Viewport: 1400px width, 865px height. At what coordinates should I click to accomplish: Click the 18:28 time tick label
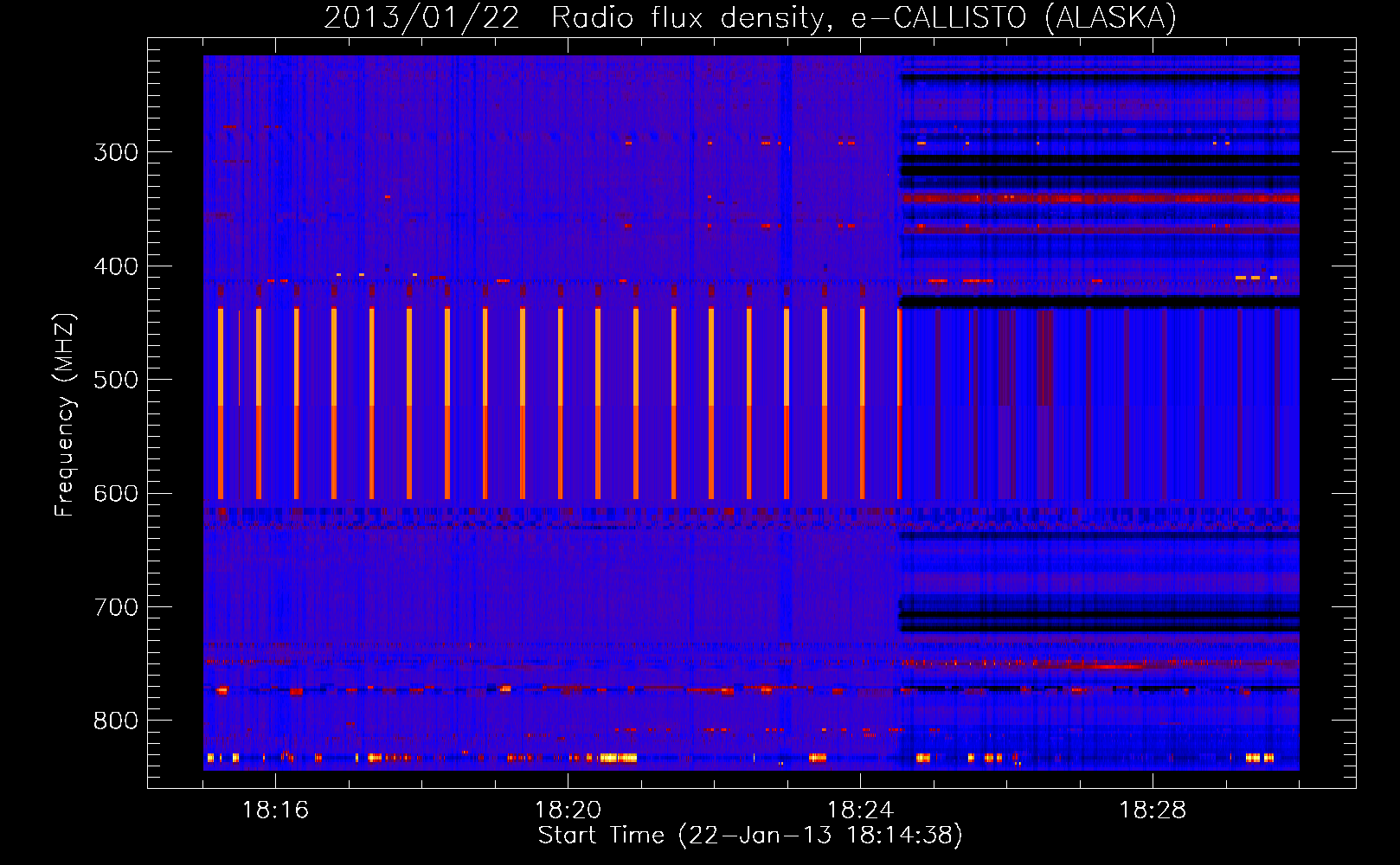(1153, 811)
